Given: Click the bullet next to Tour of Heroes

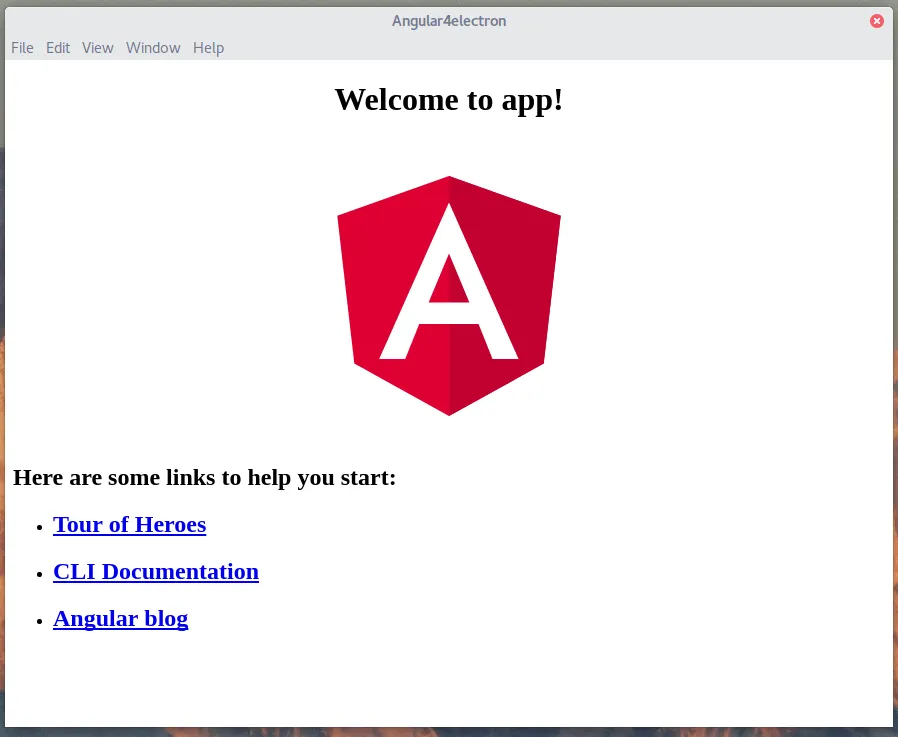Looking at the screenshot, I should tap(40, 527).
